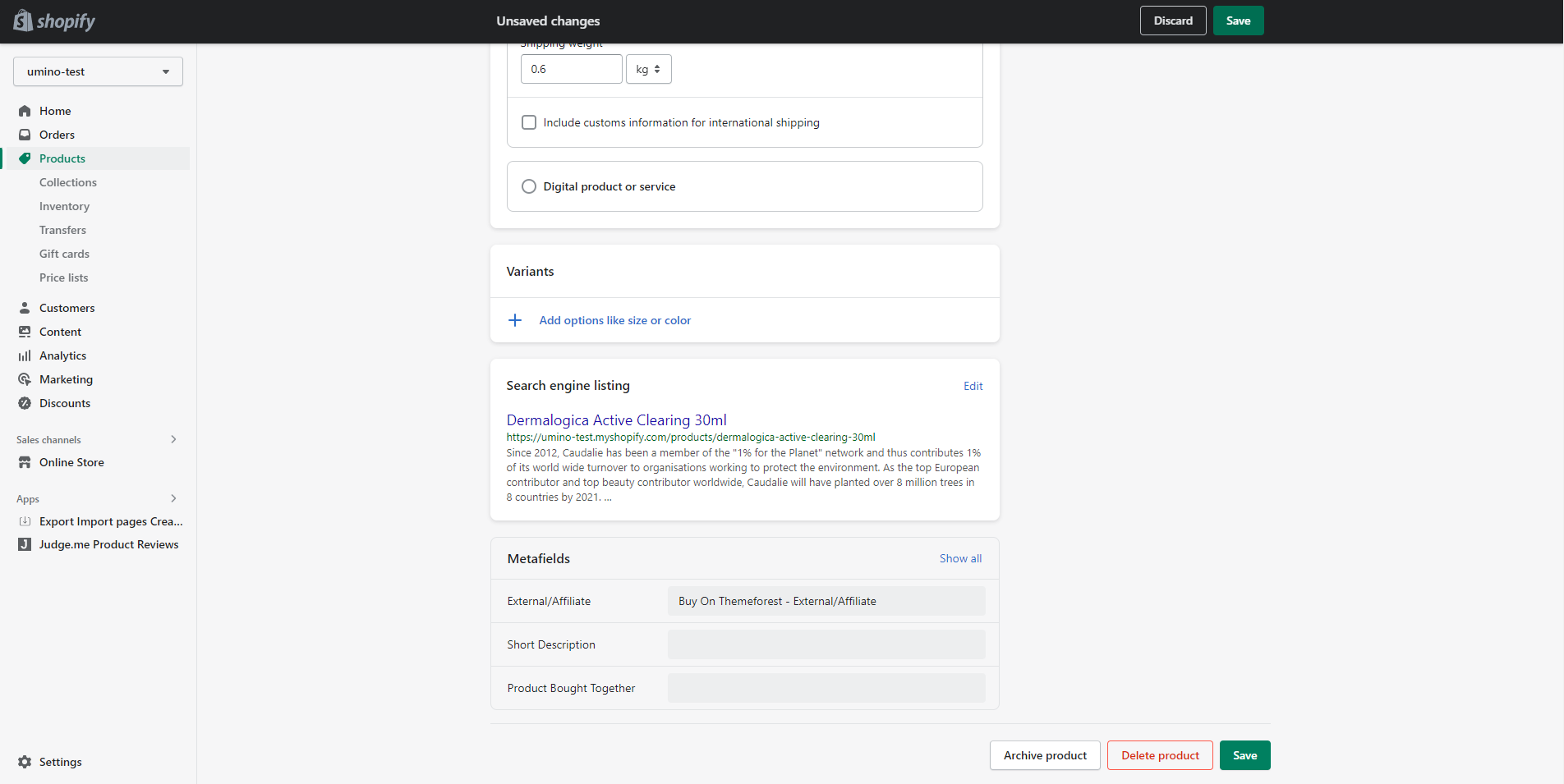Click the Home house icon

point(25,111)
